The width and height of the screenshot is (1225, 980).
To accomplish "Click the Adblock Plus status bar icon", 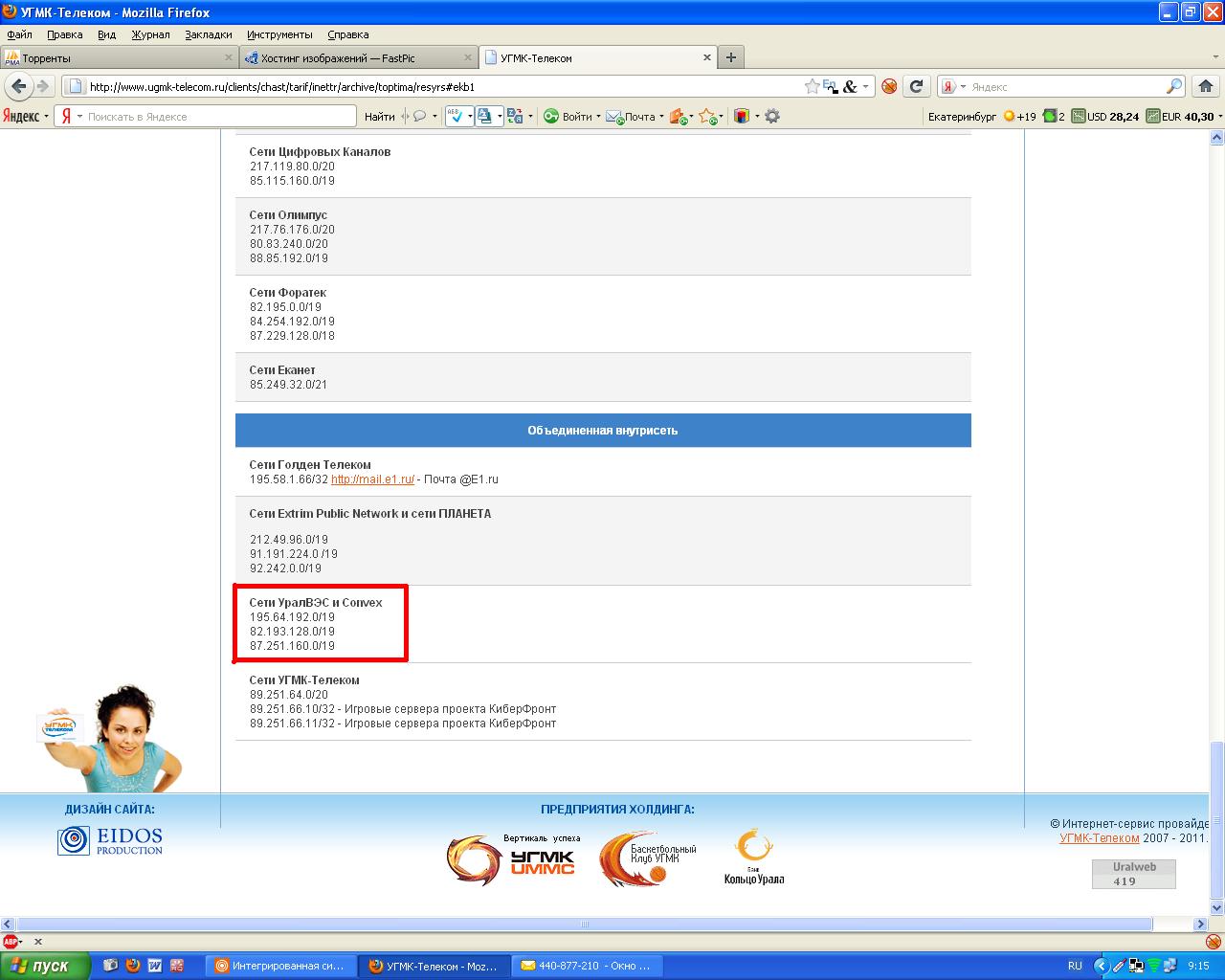I will (11, 942).
